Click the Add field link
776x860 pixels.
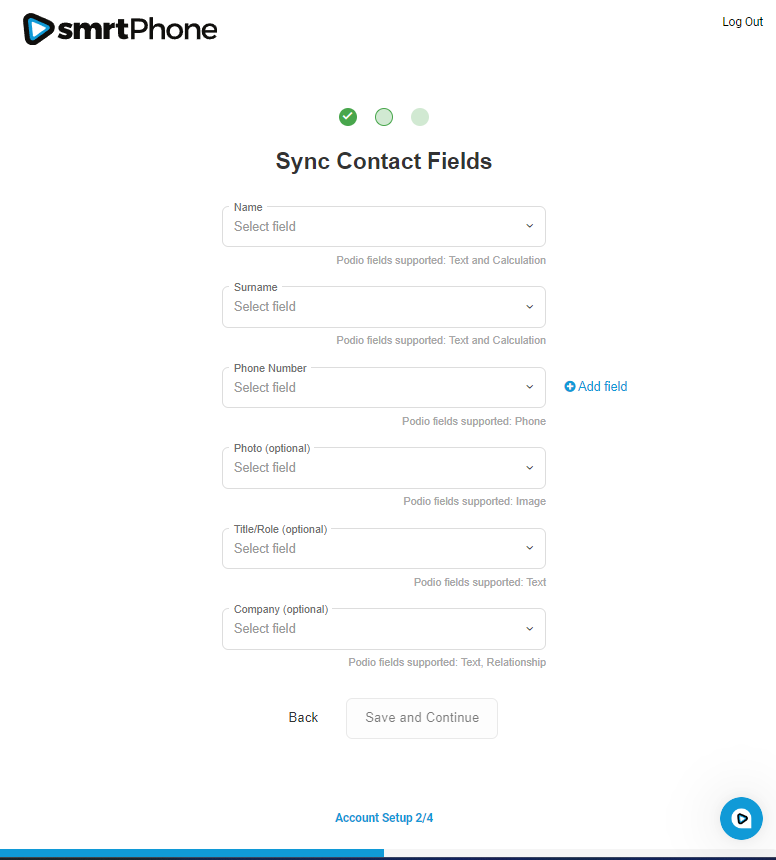click(x=602, y=387)
